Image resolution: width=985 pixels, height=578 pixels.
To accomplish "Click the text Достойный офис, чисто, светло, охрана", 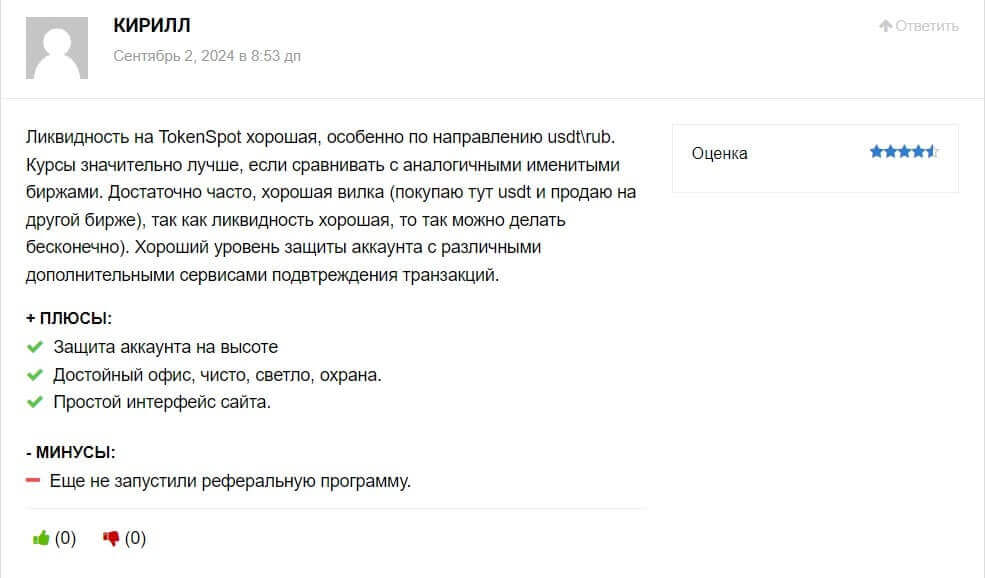I will 218,375.
